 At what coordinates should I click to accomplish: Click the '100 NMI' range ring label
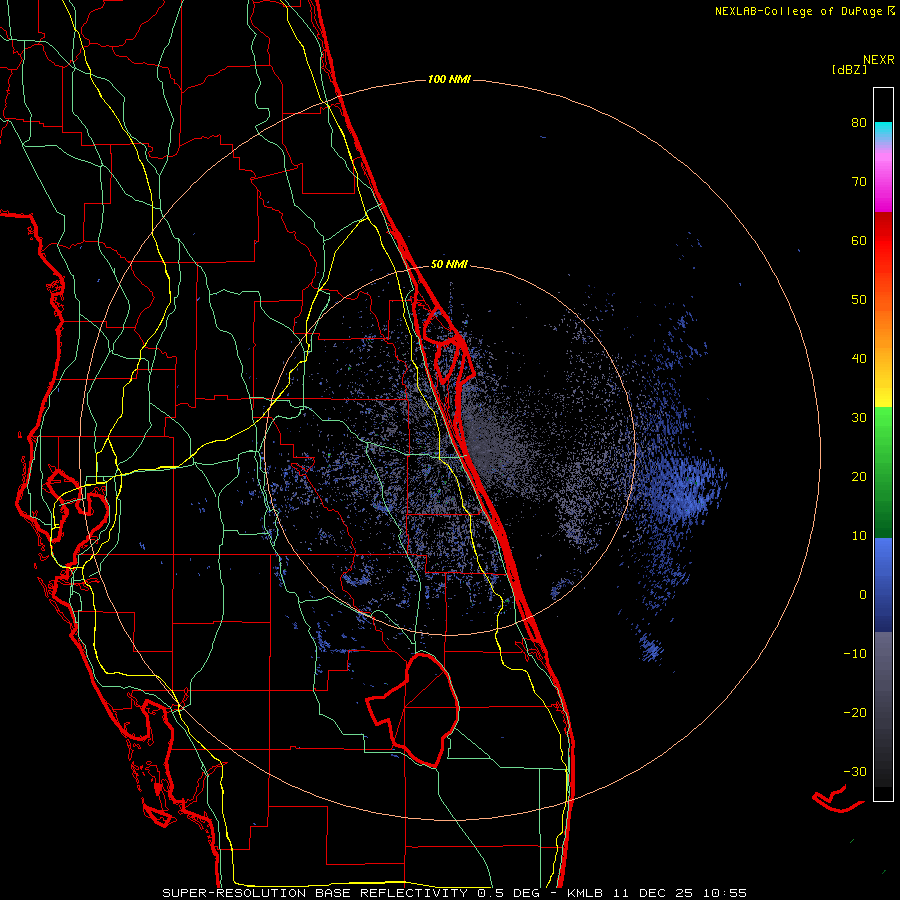click(x=449, y=79)
